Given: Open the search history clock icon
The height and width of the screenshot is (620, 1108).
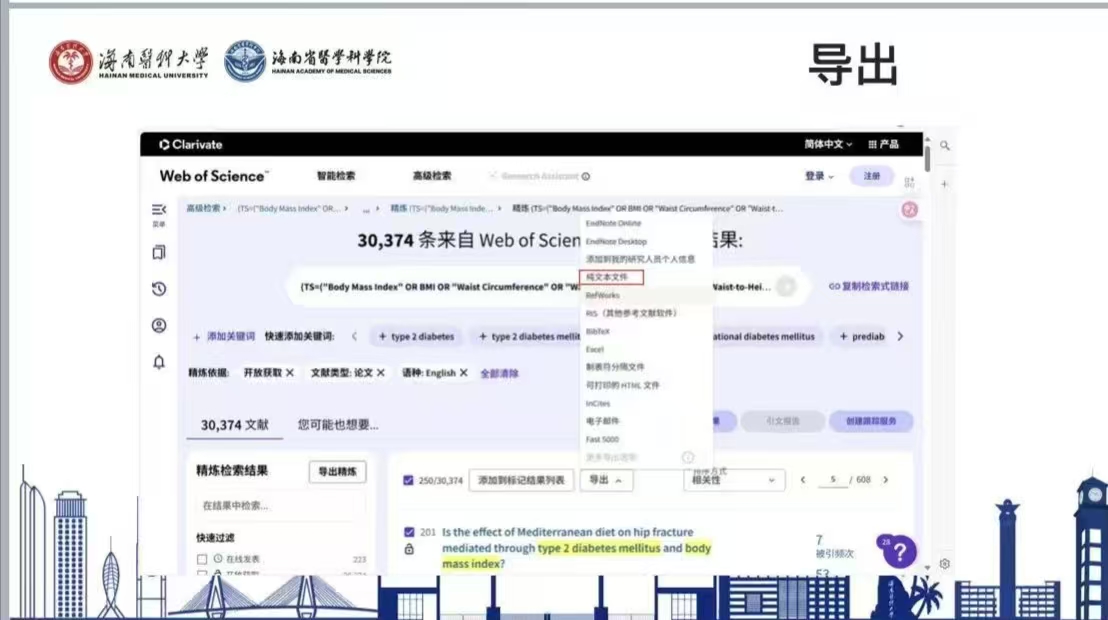Looking at the screenshot, I should pos(159,290).
